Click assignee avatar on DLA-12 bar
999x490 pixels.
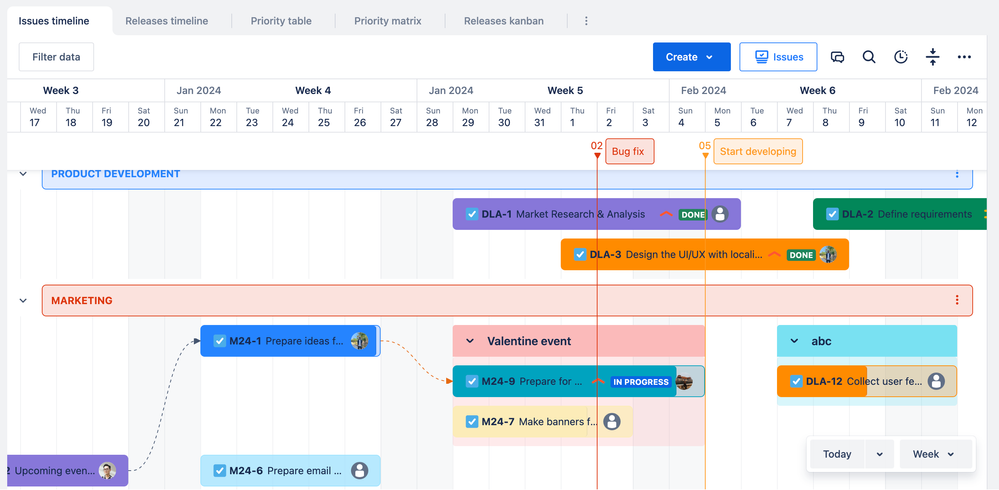coord(936,381)
